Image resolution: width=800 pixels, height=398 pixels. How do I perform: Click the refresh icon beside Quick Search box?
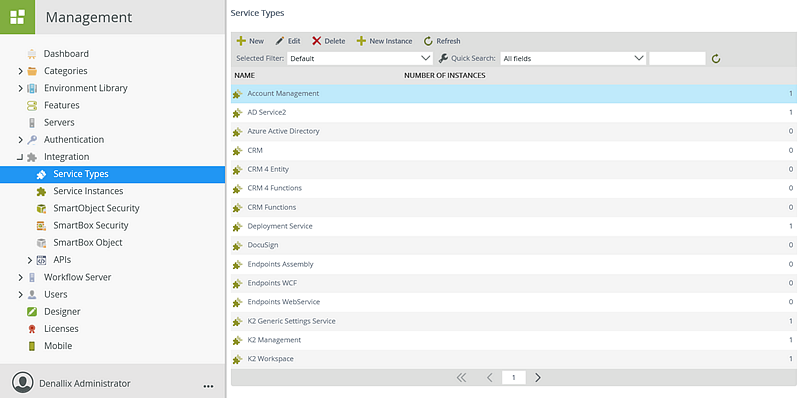pyautogui.click(x=716, y=59)
